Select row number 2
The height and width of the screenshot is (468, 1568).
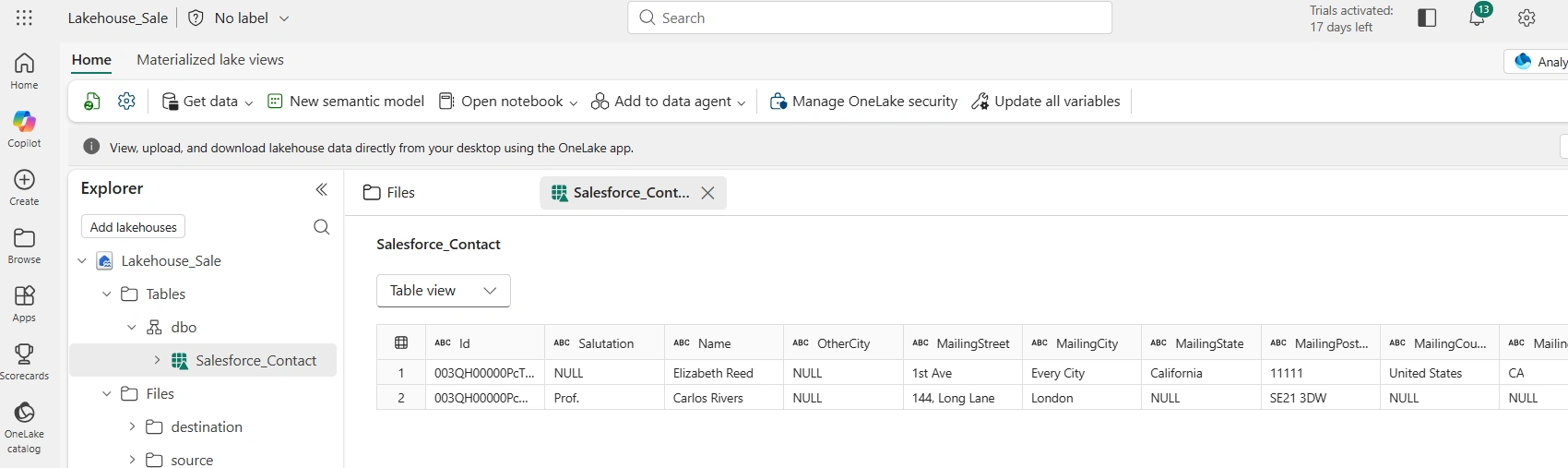tap(401, 398)
